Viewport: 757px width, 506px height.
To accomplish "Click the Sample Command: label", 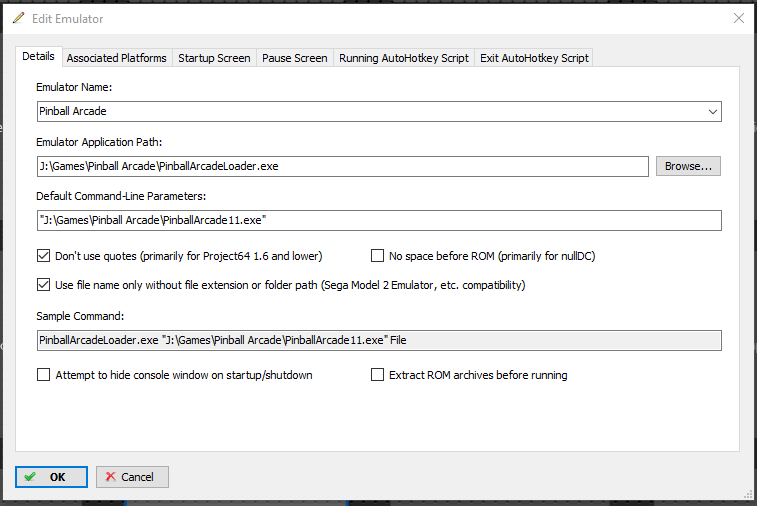I will coord(80,316).
